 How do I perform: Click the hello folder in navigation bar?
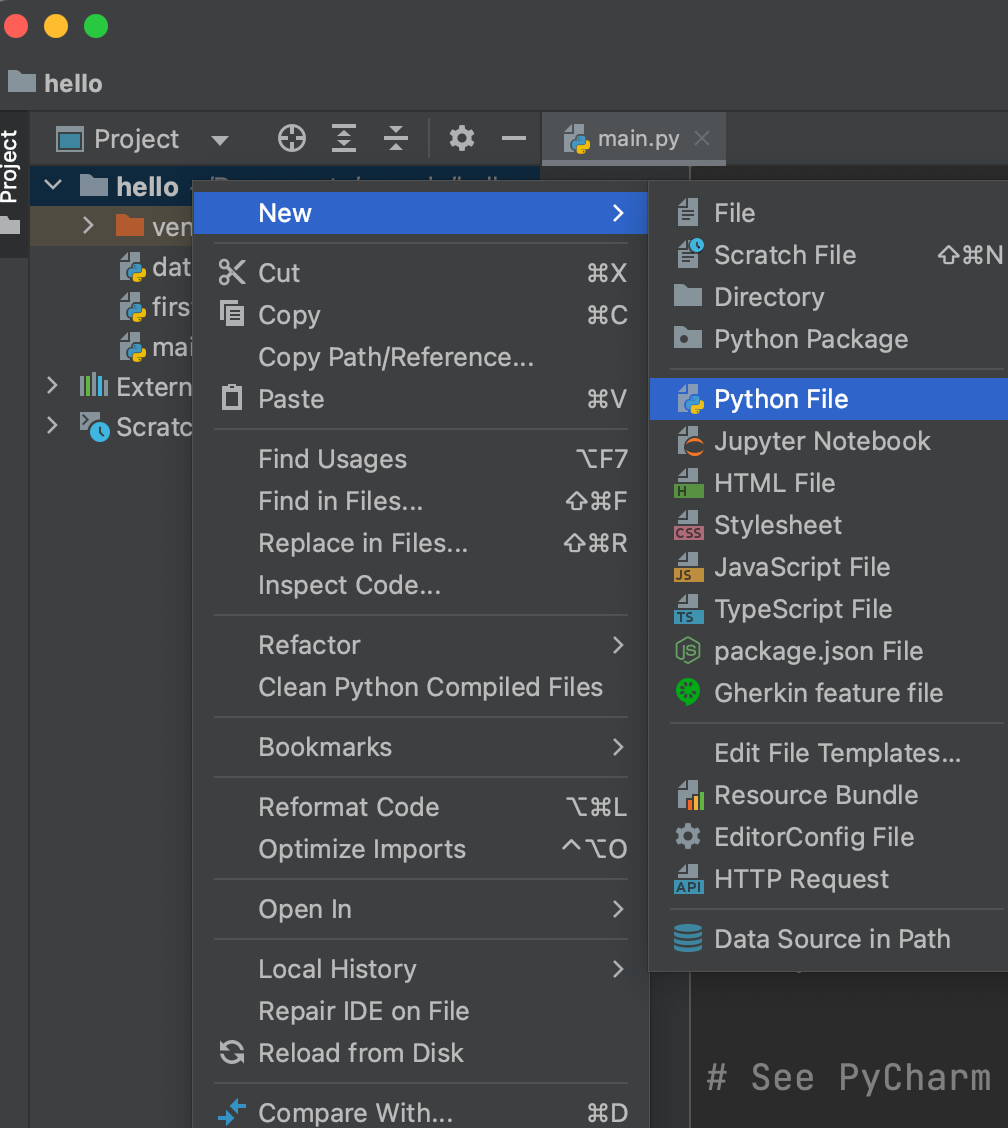[x=55, y=83]
